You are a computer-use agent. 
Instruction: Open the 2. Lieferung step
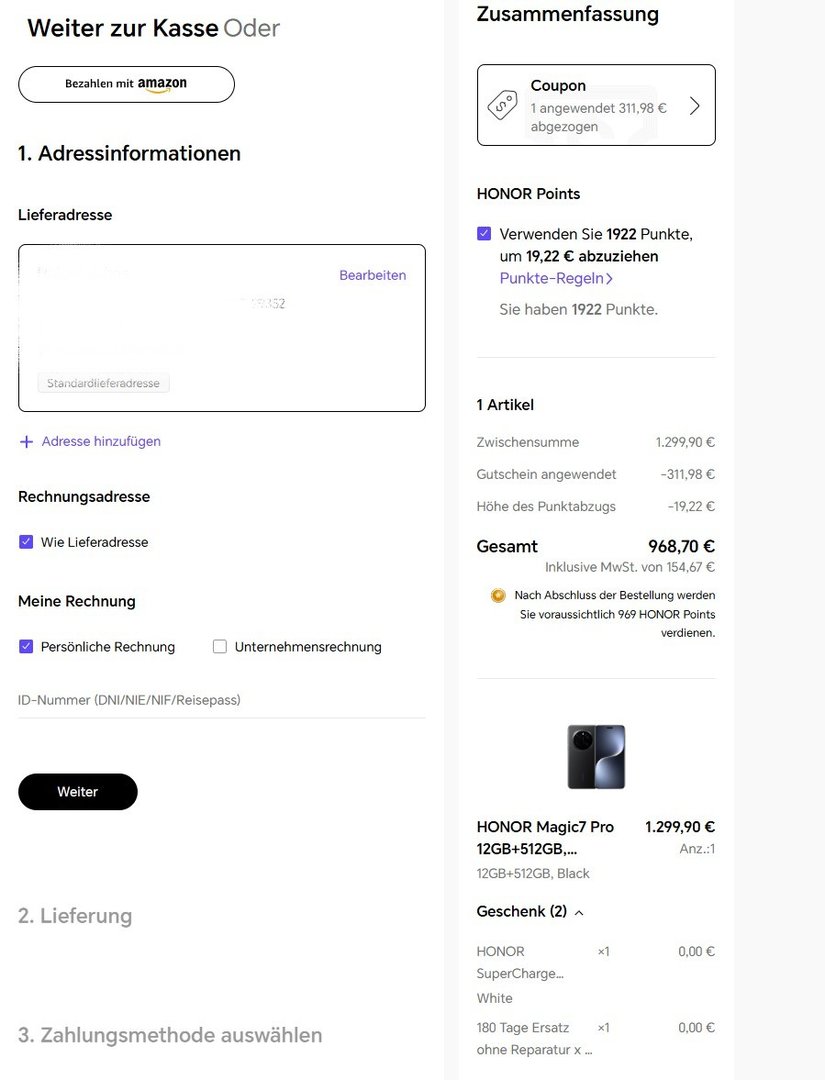point(75,916)
